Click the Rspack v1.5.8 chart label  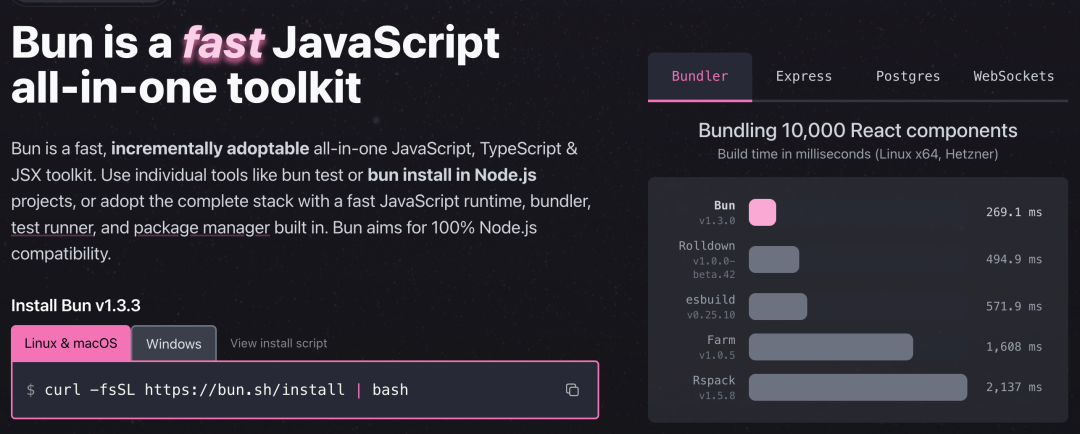[x=714, y=387]
